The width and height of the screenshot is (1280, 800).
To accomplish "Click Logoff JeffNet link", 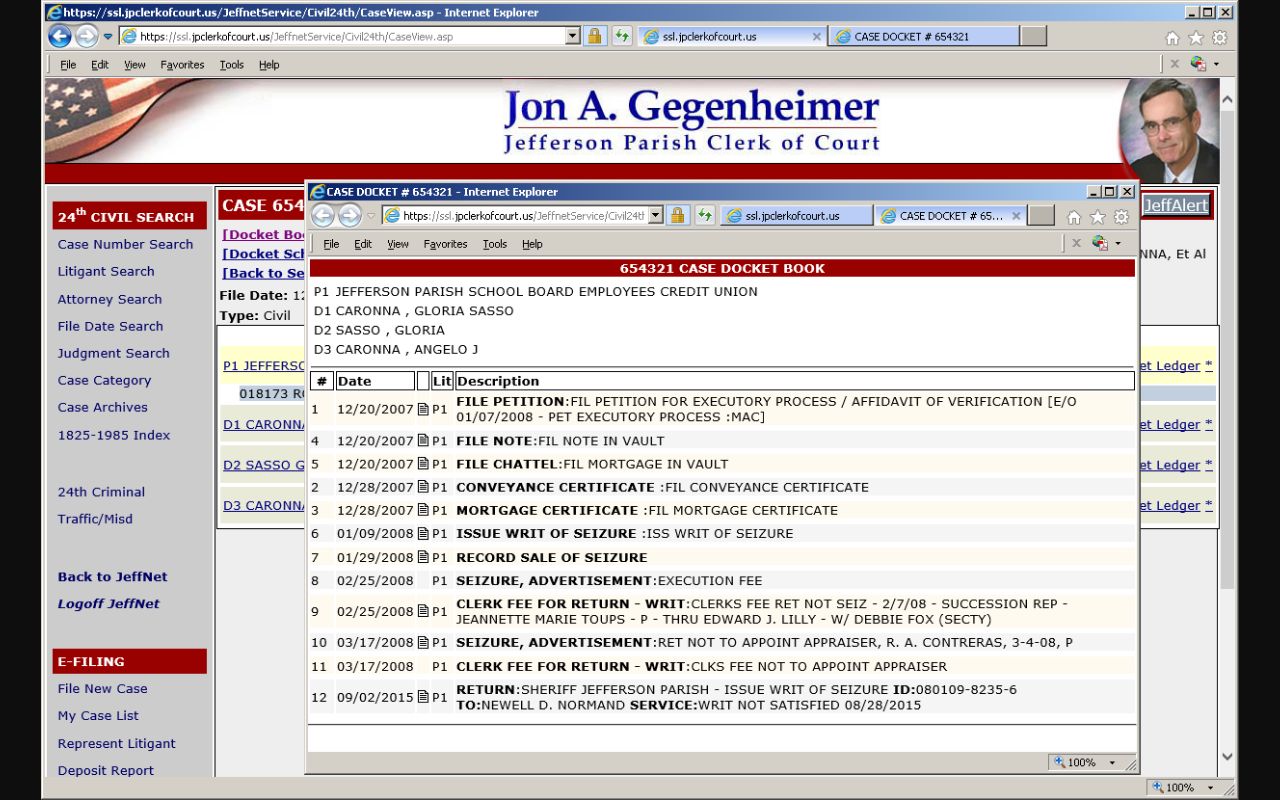I will [108, 604].
